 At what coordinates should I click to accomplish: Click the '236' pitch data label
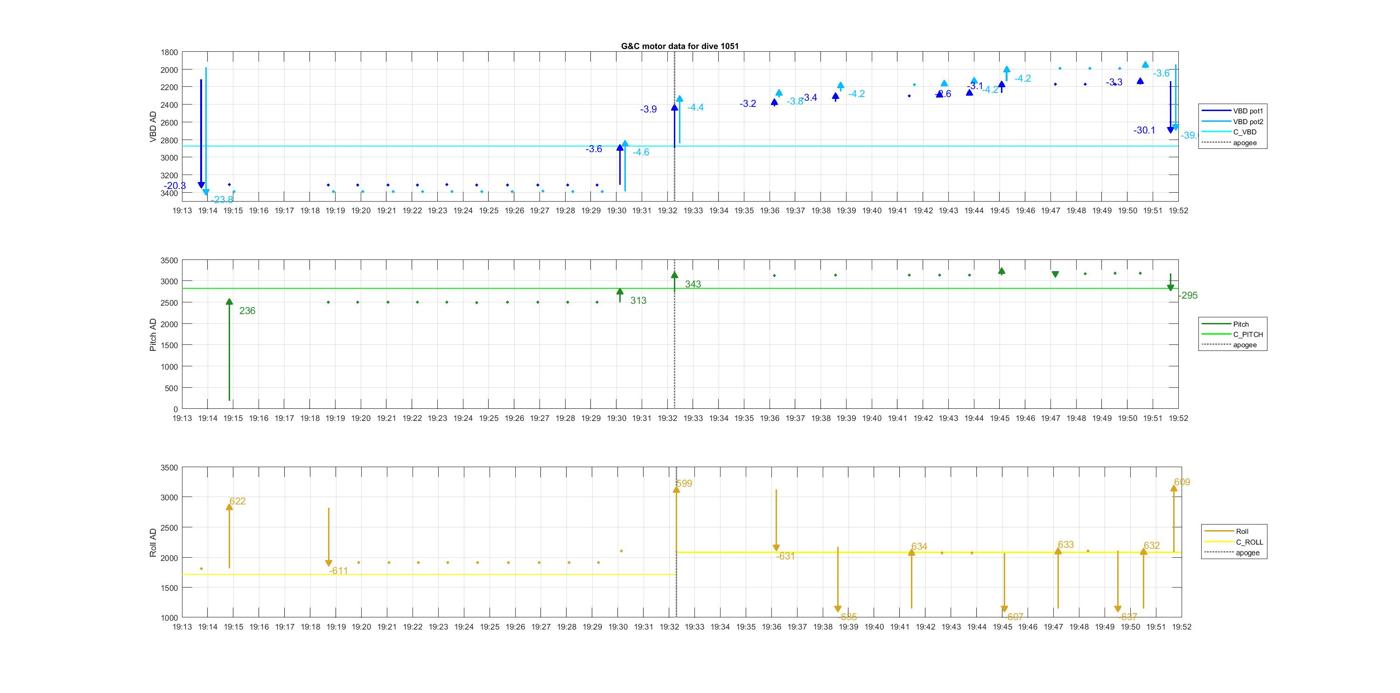click(x=247, y=311)
